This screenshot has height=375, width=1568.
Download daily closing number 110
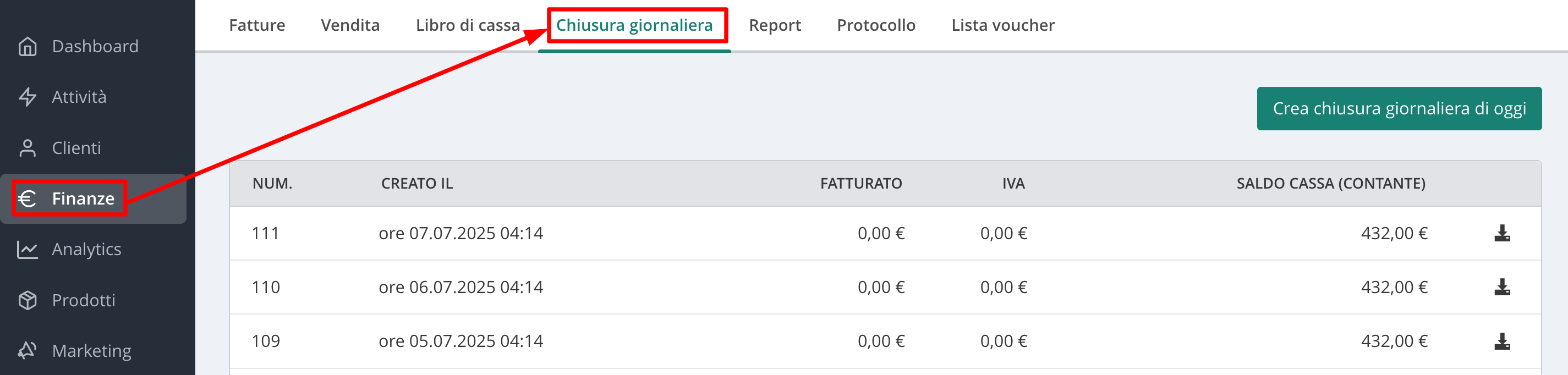point(1501,286)
